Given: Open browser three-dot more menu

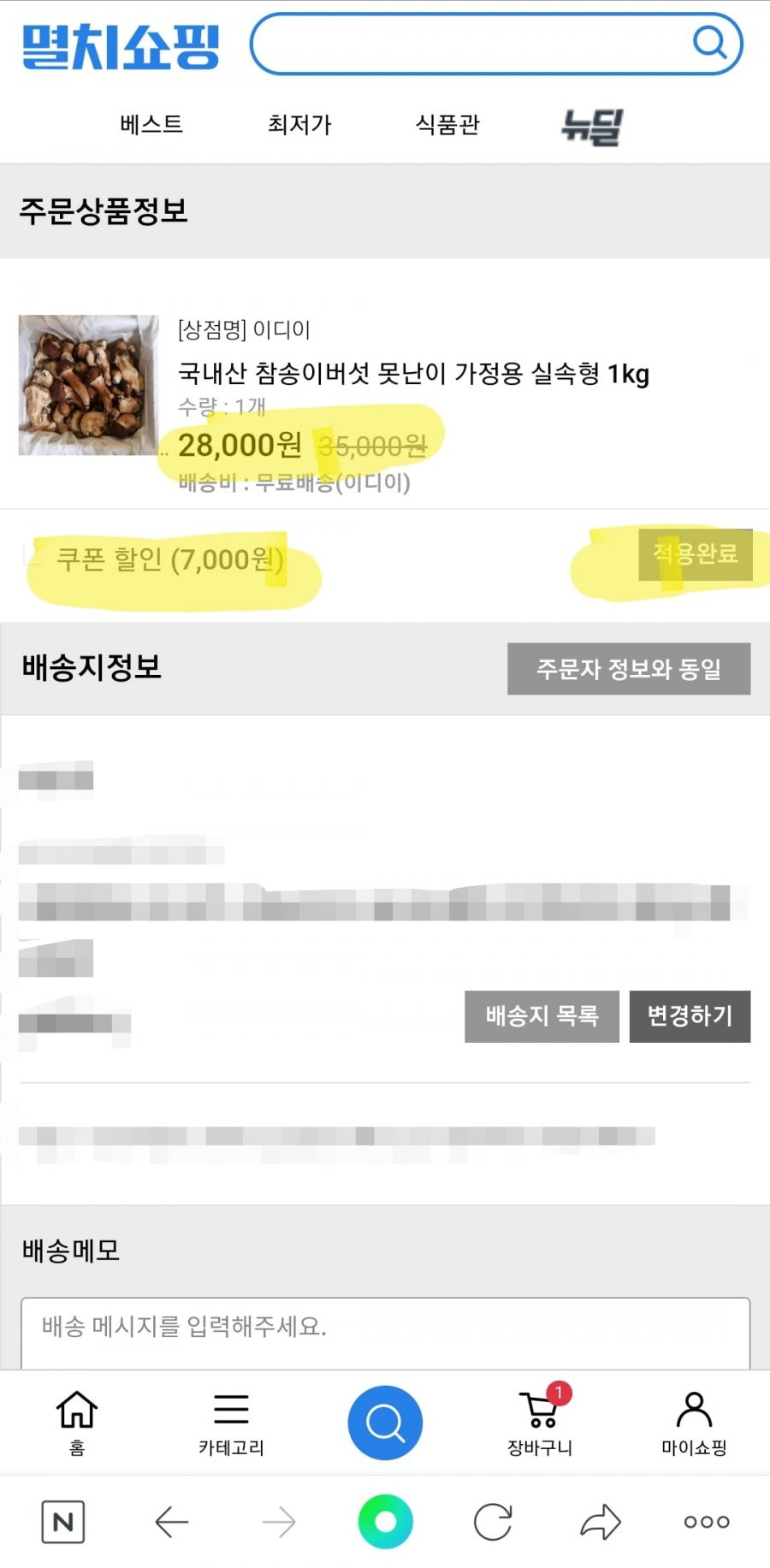Looking at the screenshot, I should tap(707, 1522).
